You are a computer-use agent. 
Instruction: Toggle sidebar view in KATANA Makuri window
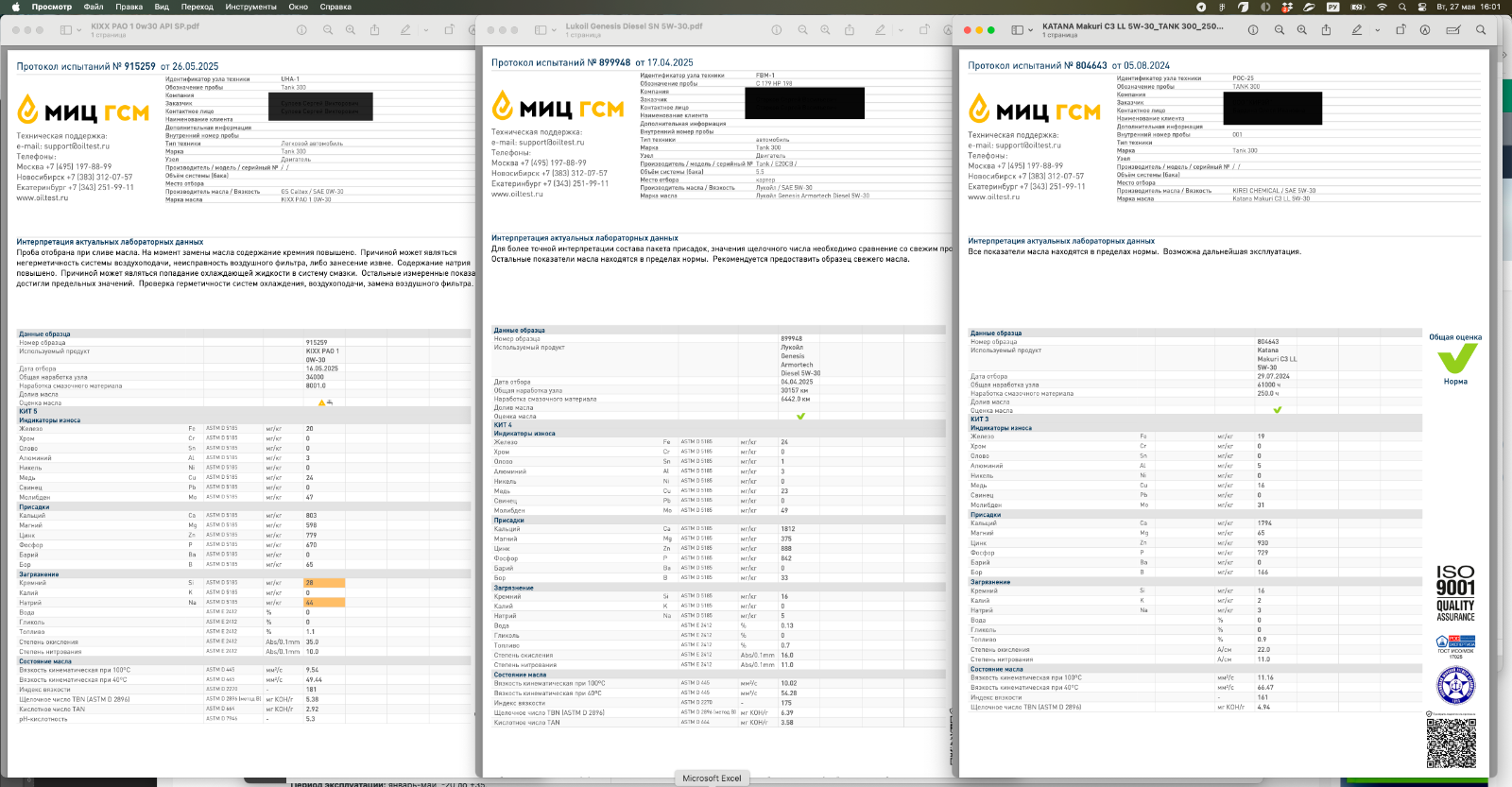[x=1017, y=30]
